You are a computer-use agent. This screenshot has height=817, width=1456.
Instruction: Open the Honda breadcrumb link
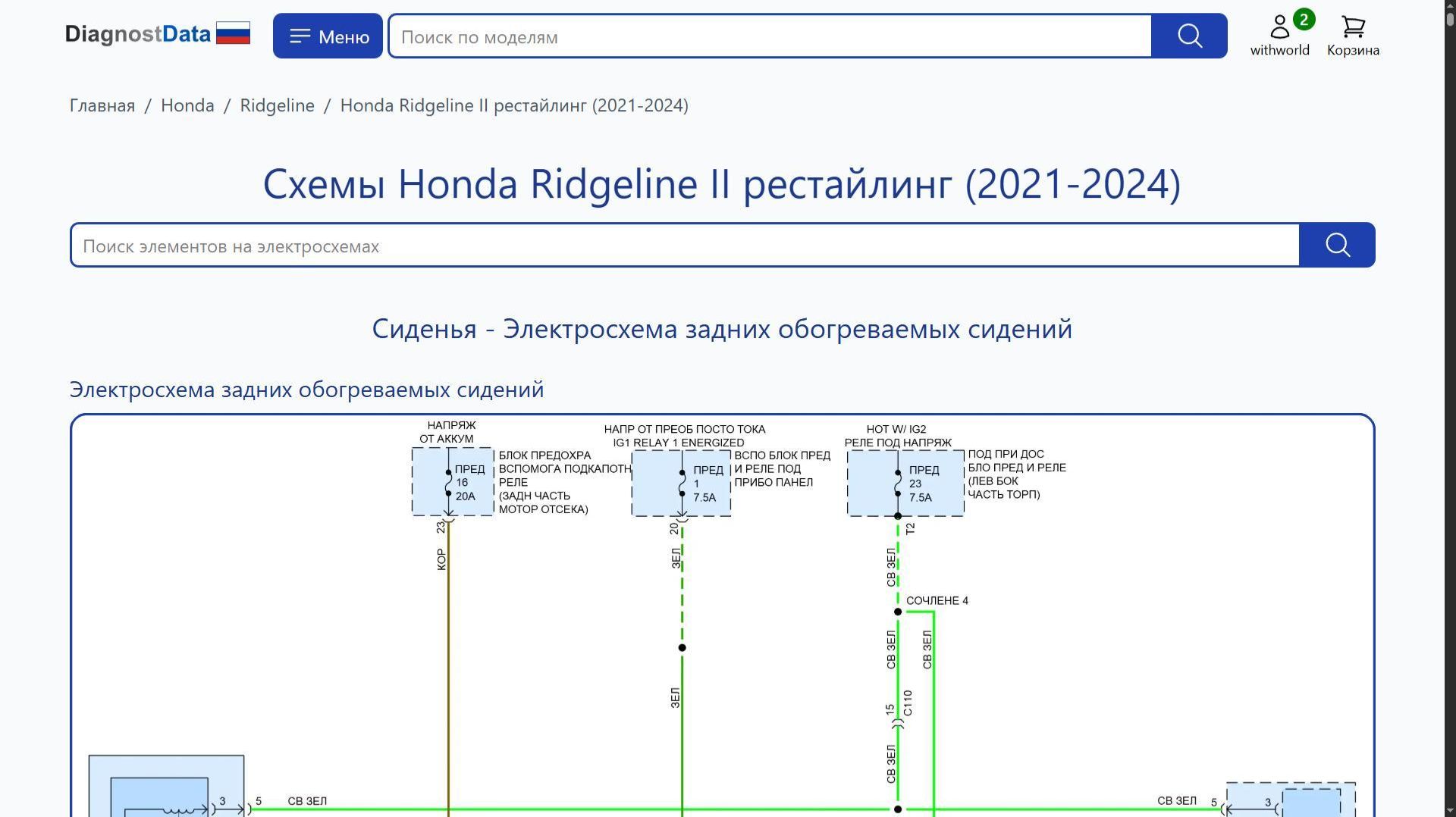[x=187, y=105]
